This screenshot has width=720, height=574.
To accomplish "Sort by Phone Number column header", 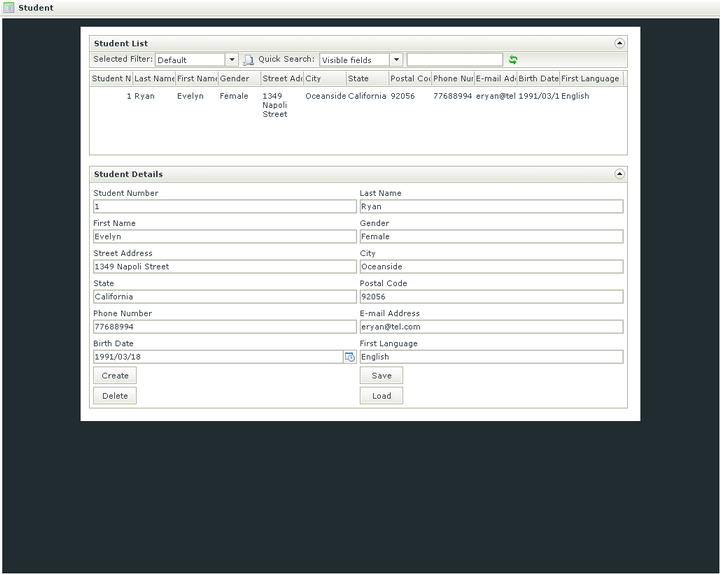I will 453,79.
